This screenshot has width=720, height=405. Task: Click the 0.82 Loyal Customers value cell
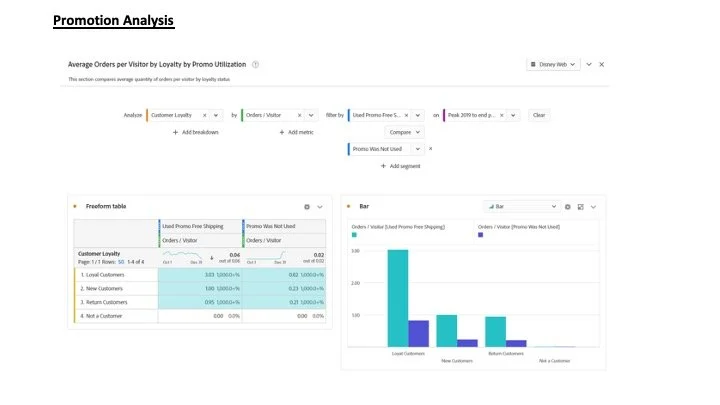point(284,275)
